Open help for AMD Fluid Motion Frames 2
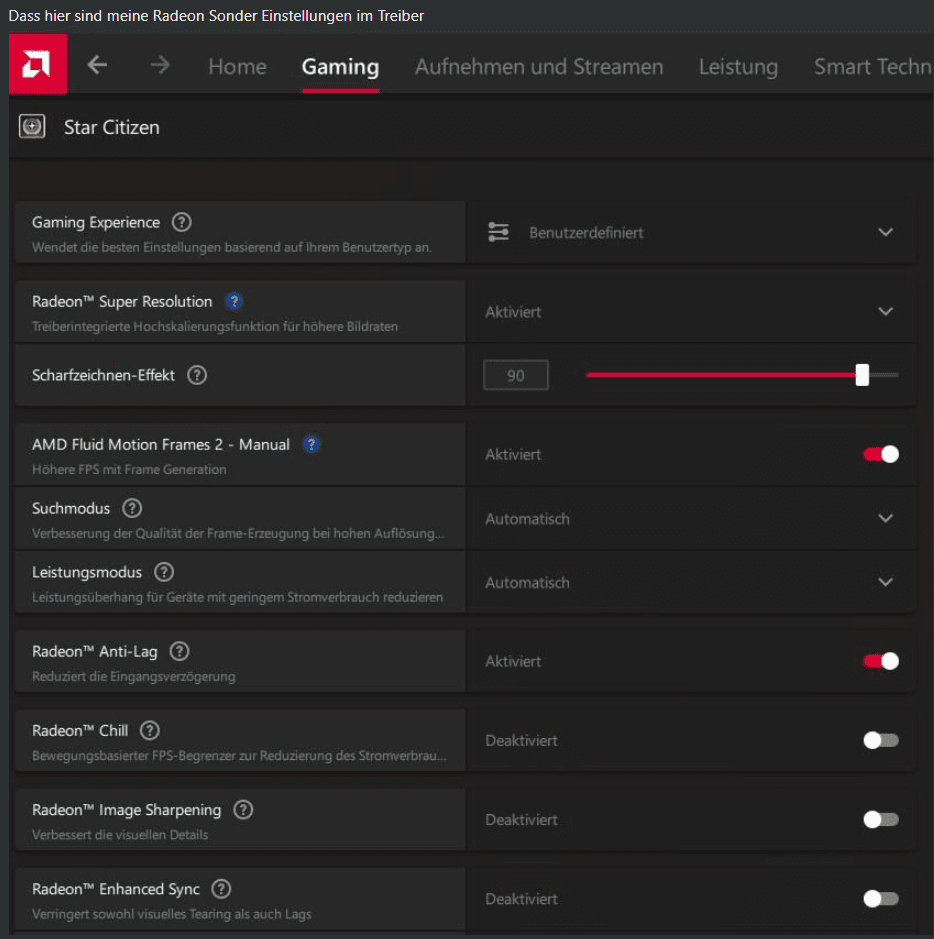The width and height of the screenshot is (934, 939). [x=311, y=444]
